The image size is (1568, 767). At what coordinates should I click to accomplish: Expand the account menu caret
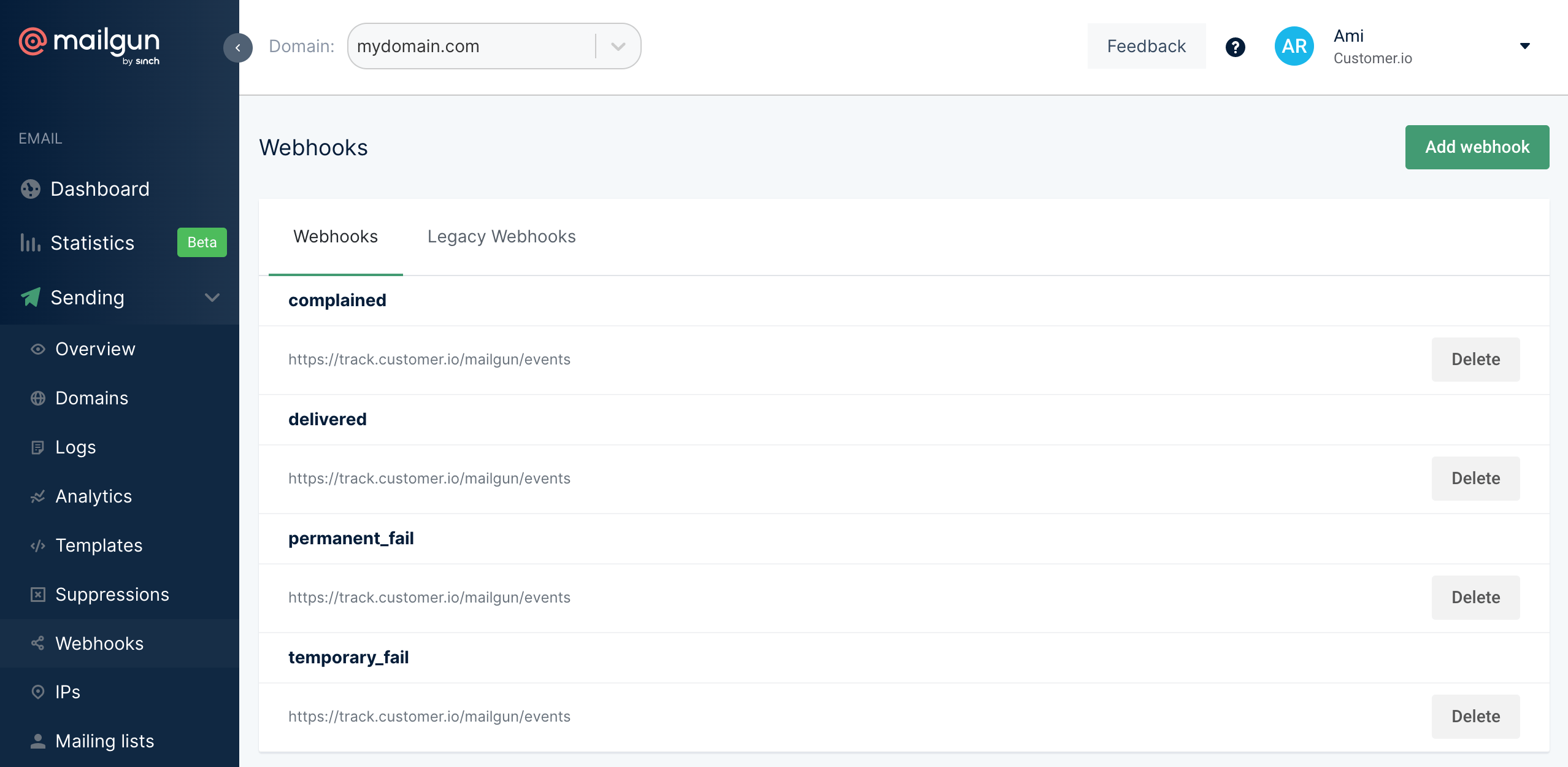1524,46
